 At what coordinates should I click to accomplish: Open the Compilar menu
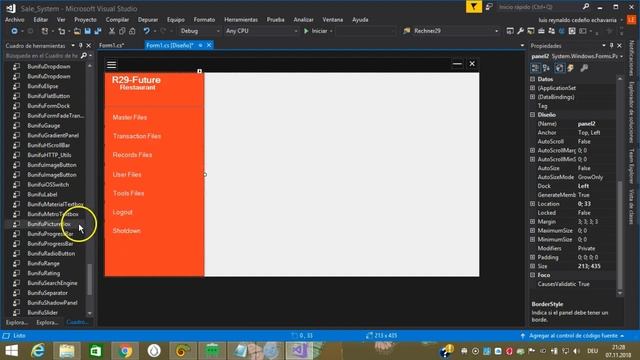click(117, 20)
